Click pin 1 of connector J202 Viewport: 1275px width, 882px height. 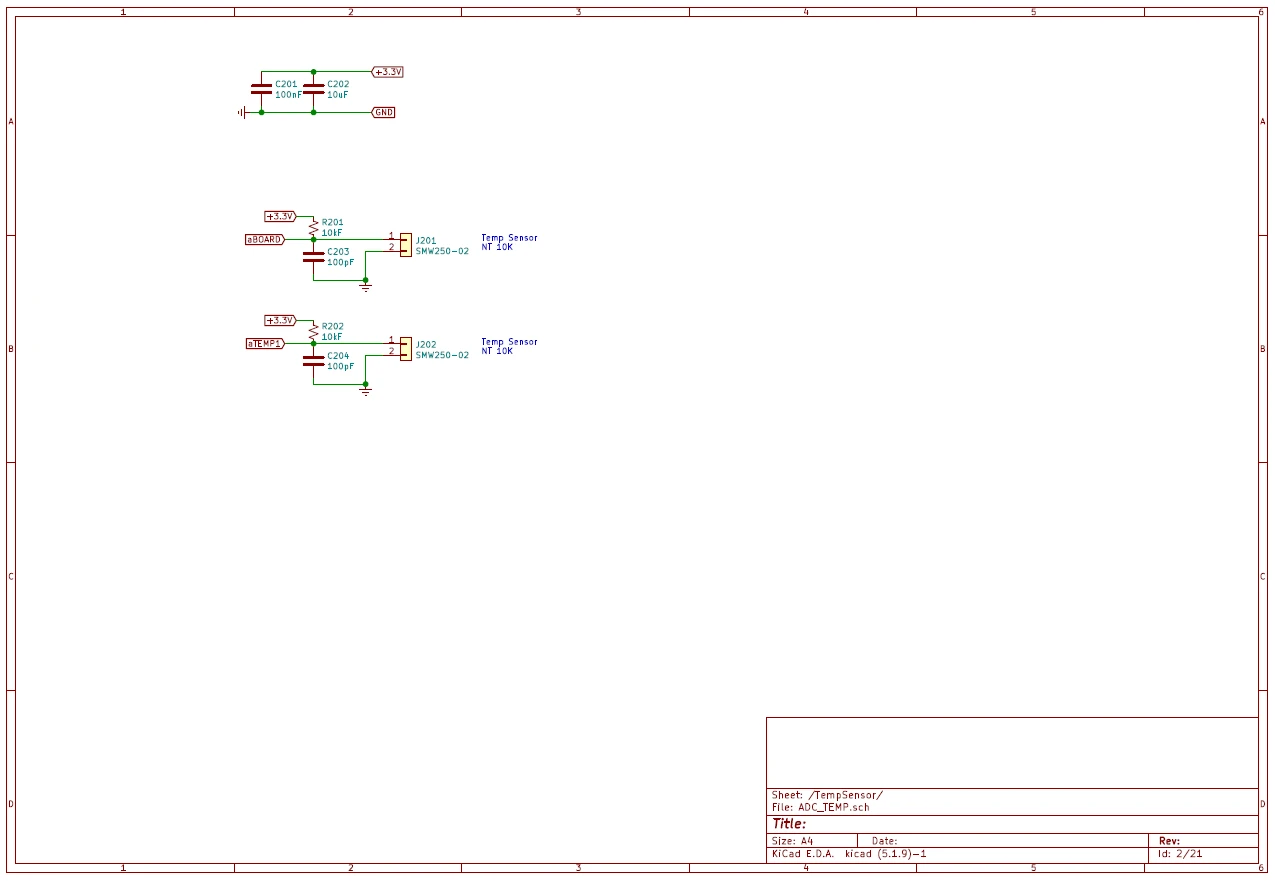pyautogui.click(x=392, y=340)
